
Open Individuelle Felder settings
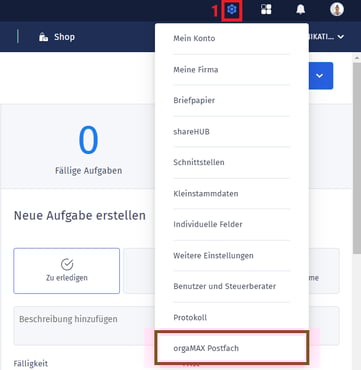232,225
